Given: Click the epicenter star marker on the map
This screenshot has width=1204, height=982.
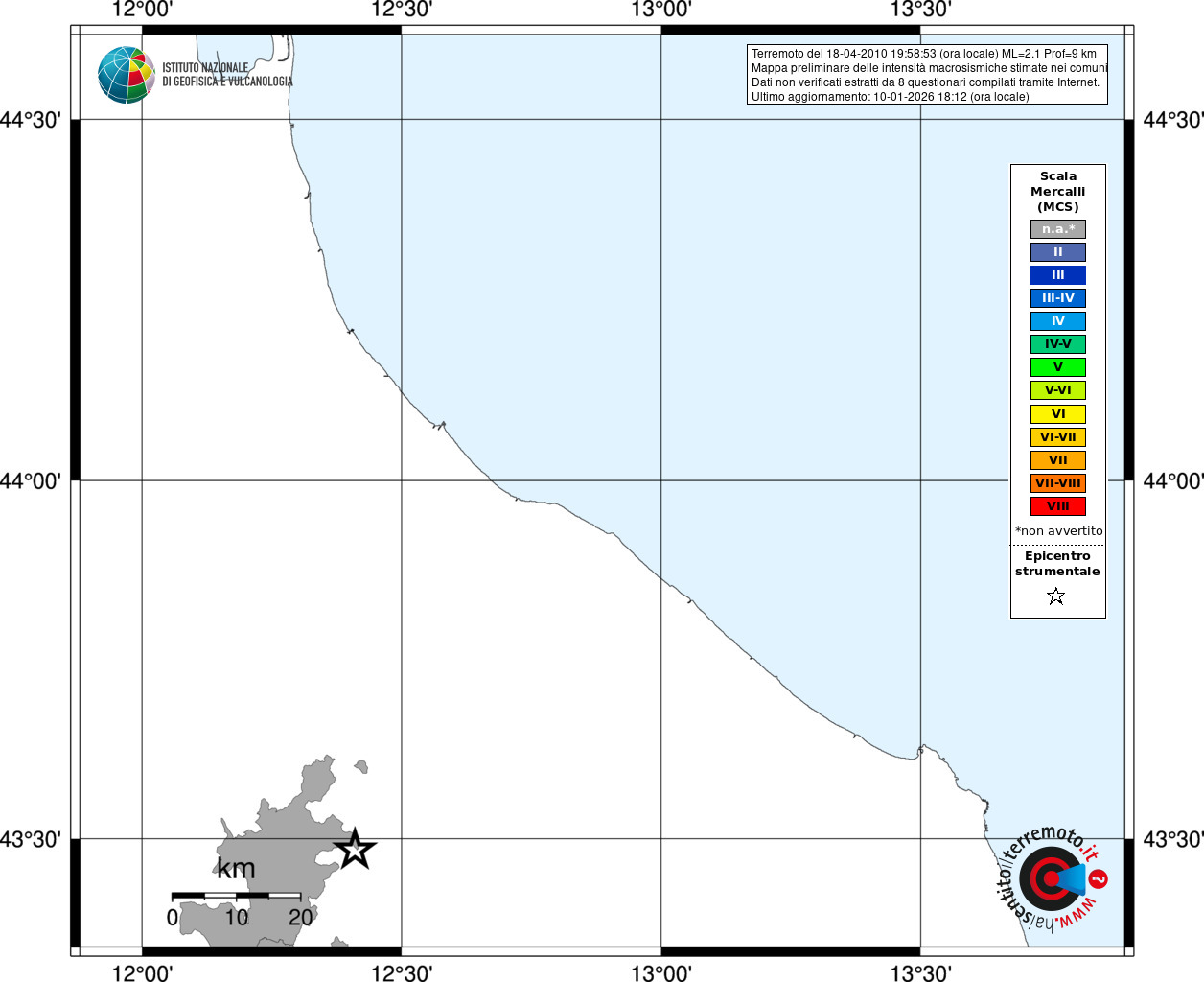Looking at the screenshot, I should click(355, 849).
